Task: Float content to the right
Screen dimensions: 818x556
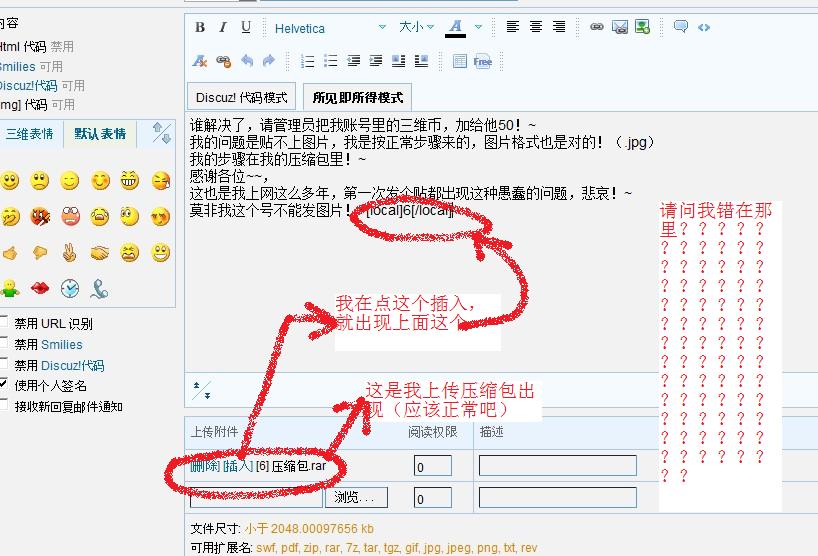Action: [421, 61]
